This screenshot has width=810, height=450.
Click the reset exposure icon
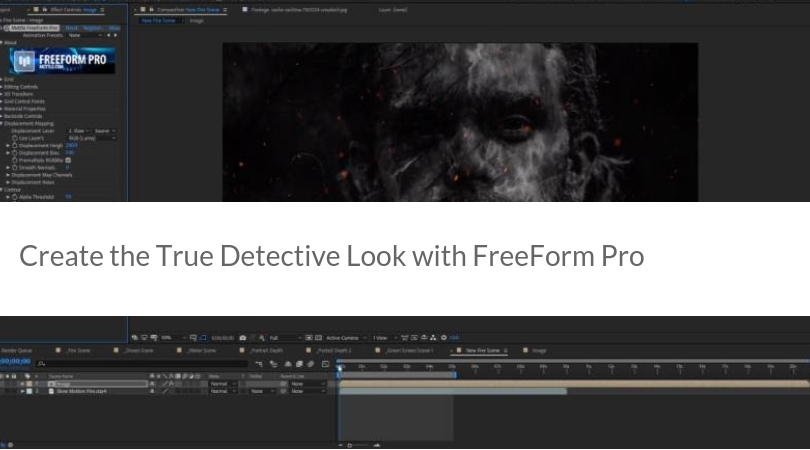444,338
